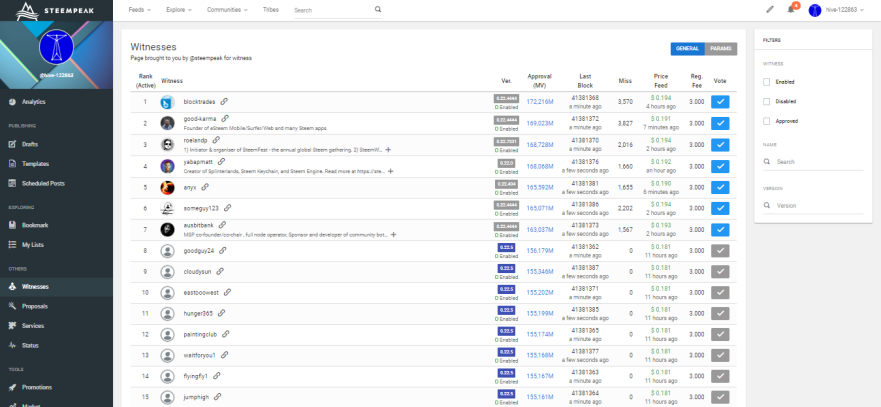Open the Feeds dropdown menu
The width and height of the screenshot is (881, 407).
point(139,10)
